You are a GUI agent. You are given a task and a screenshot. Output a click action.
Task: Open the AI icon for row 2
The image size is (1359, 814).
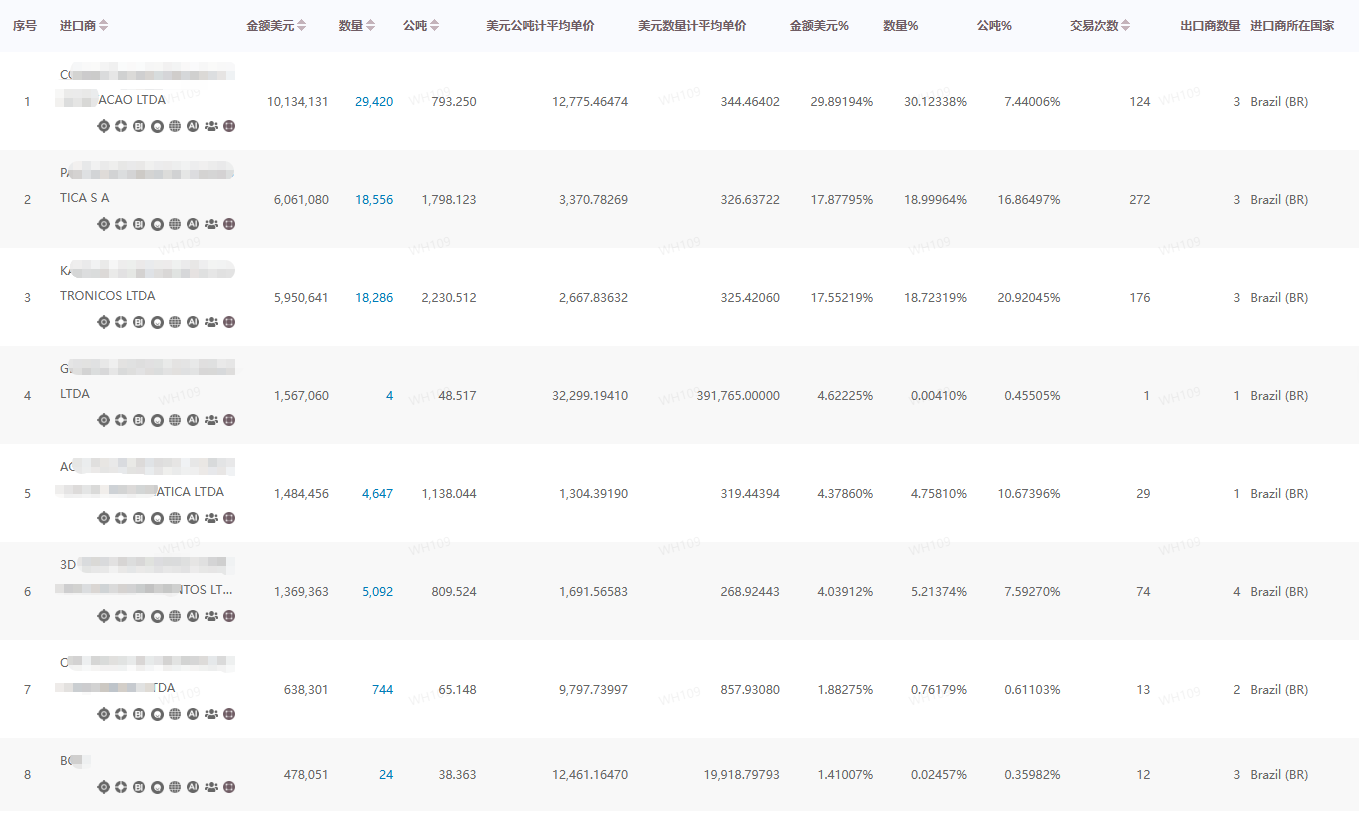(x=193, y=224)
